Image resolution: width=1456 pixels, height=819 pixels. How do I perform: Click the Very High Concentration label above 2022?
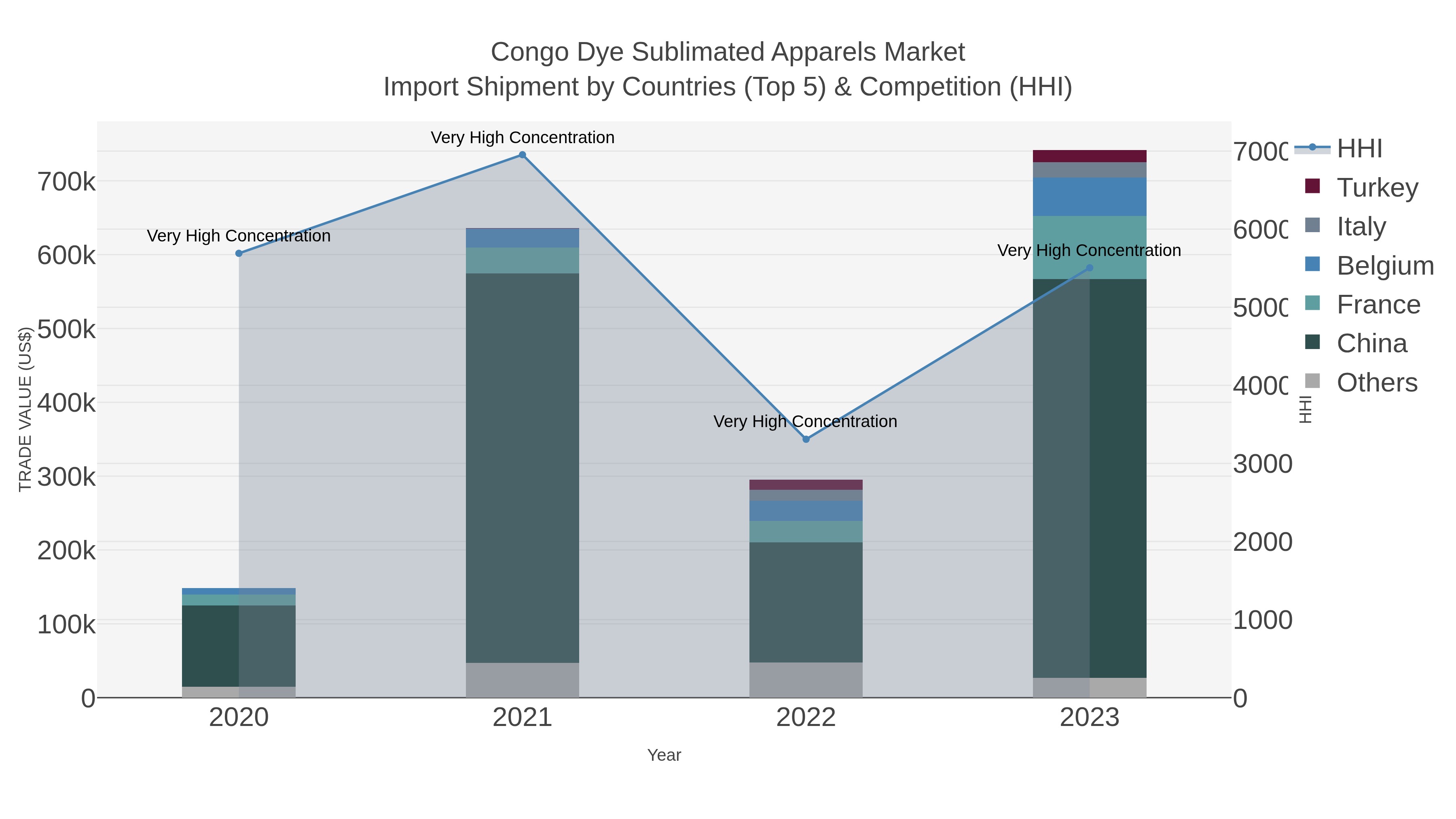coord(805,421)
